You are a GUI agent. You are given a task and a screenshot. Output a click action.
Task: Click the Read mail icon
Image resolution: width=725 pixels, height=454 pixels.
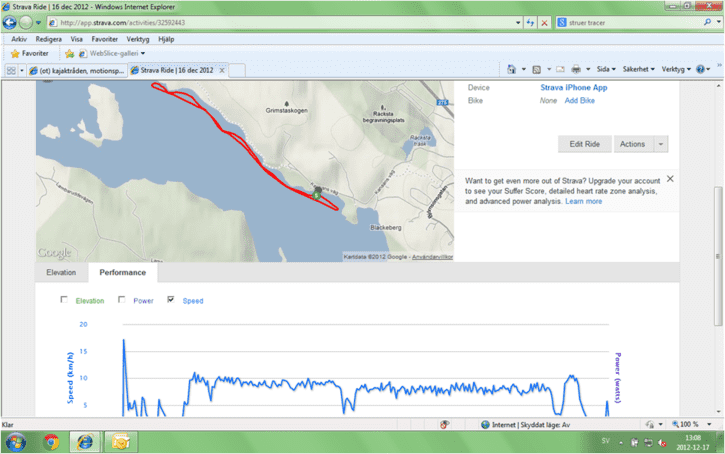[x=560, y=69]
